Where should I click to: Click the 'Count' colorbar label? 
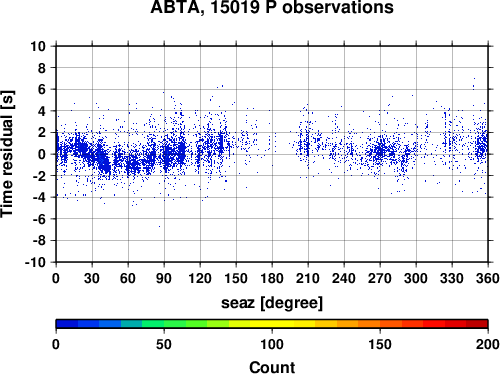[272, 367]
